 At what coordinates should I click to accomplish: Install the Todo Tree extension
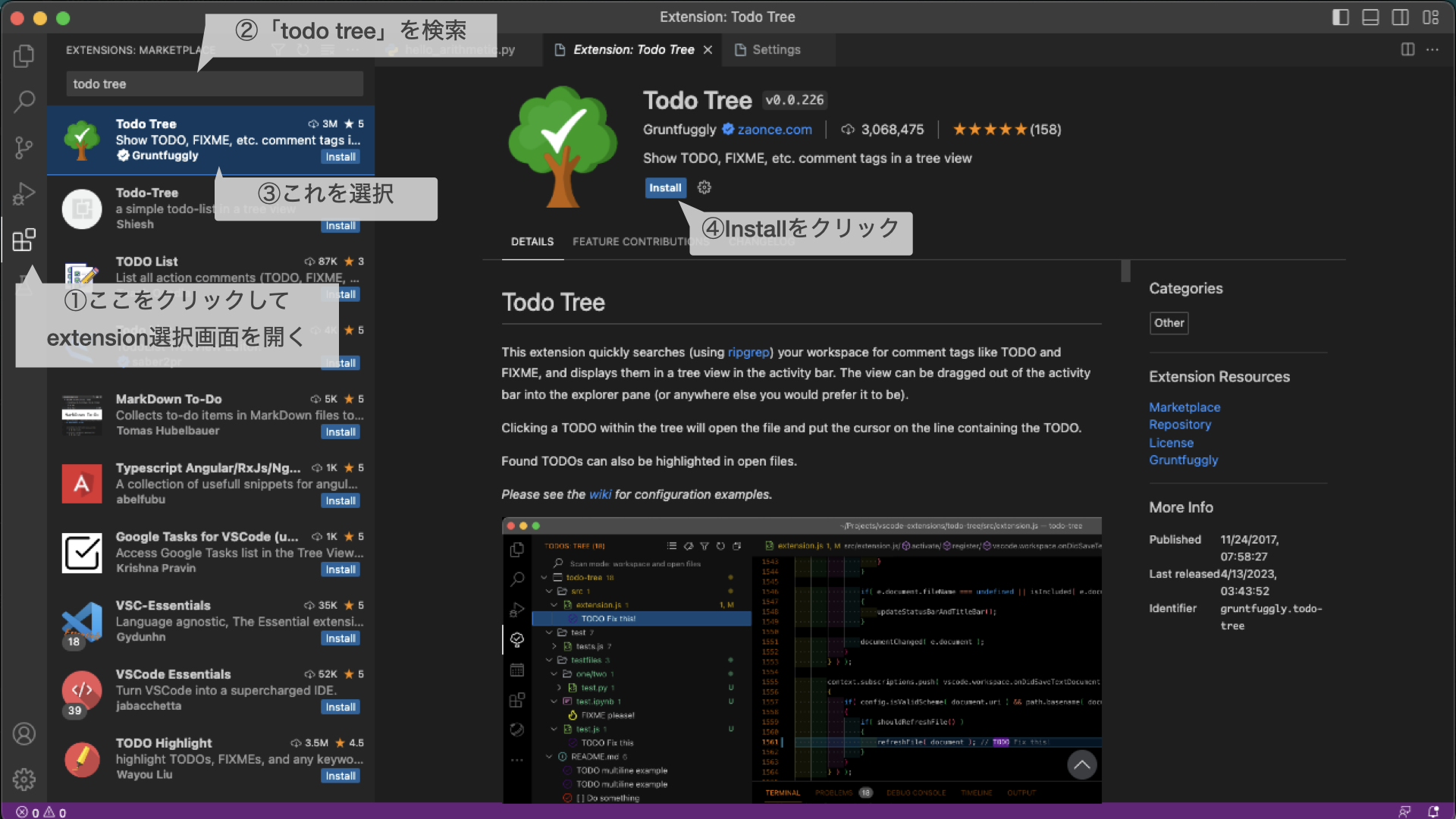pyautogui.click(x=665, y=187)
